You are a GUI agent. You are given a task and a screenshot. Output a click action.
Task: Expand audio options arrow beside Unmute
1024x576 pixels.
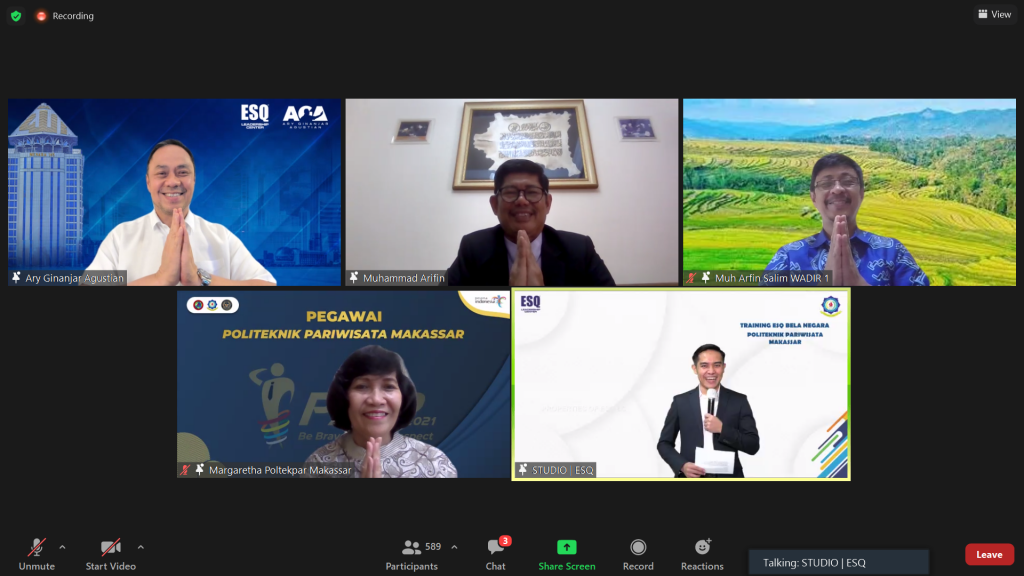pyautogui.click(x=62, y=547)
